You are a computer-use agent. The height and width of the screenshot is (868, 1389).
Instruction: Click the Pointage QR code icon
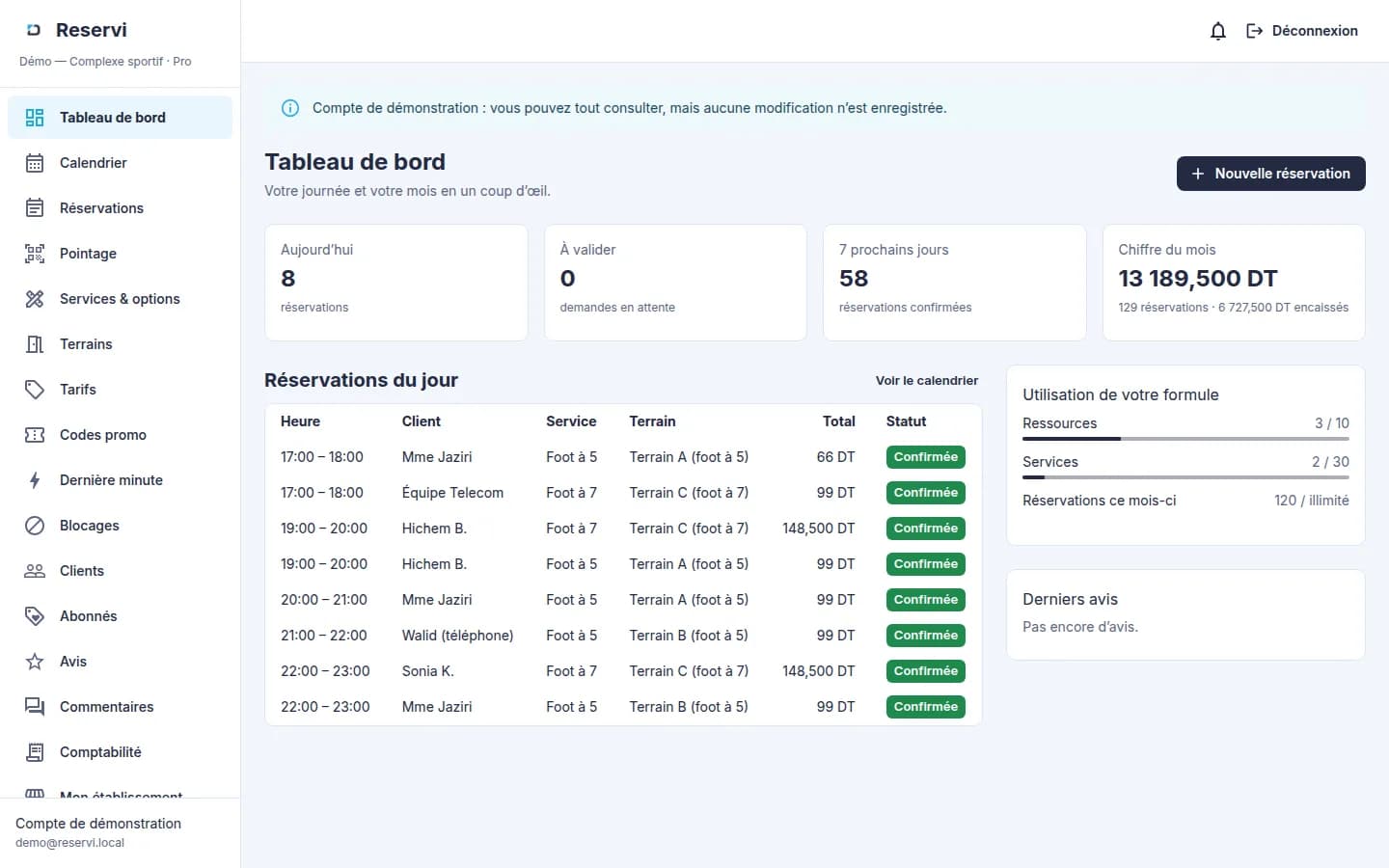coord(35,254)
